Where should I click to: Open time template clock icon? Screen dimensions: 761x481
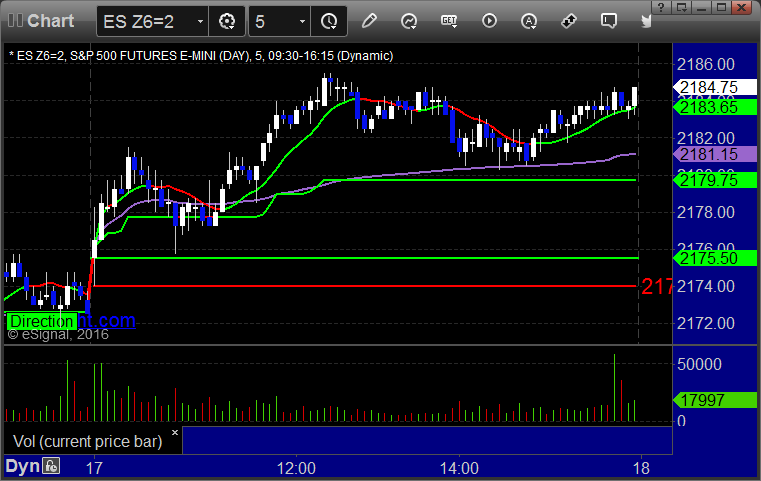coord(329,21)
